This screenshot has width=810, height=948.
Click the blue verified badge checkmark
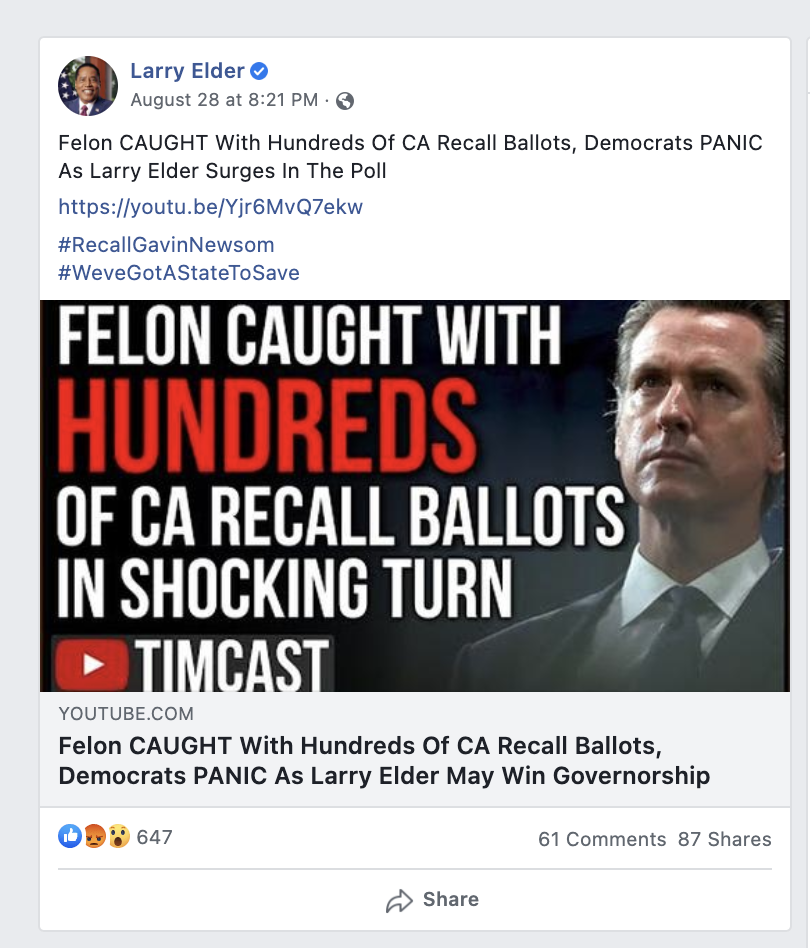pyautogui.click(x=259, y=71)
